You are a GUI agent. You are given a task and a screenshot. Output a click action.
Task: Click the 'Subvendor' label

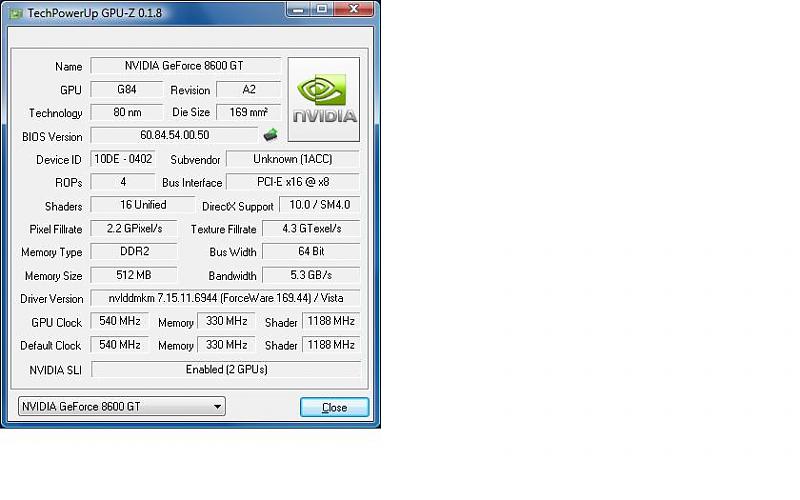pyautogui.click(x=195, y=160)
